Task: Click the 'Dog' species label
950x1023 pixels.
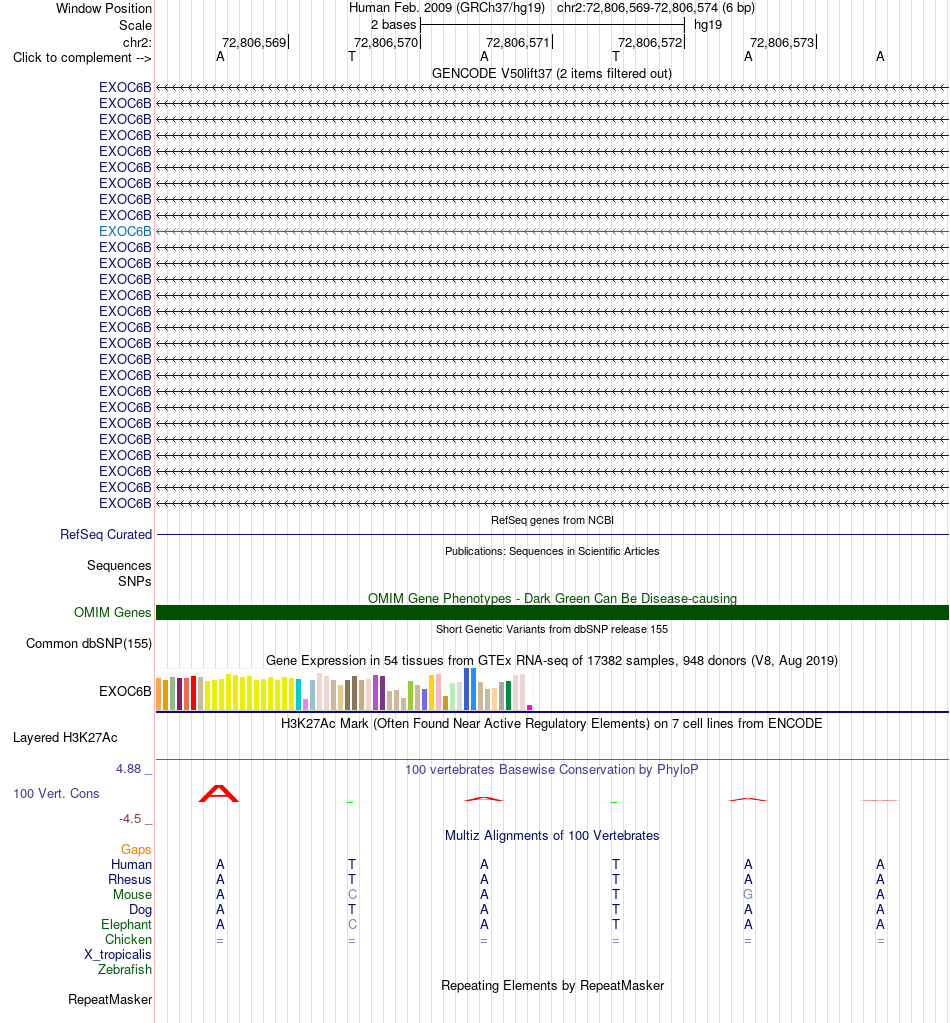Action: 140,909
